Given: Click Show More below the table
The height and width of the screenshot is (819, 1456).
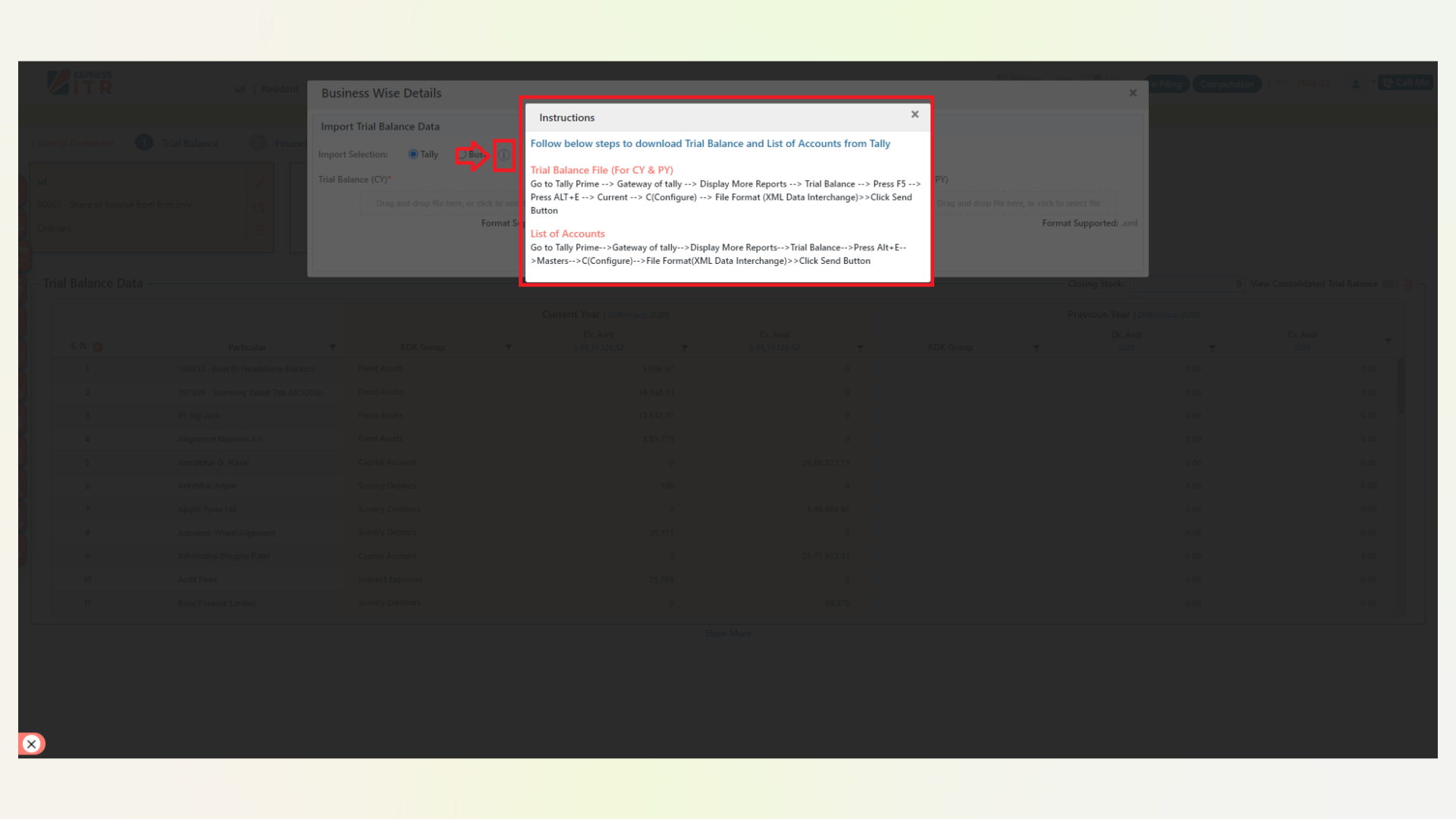Looking at the screenshot, I should (x=728, y=633).
